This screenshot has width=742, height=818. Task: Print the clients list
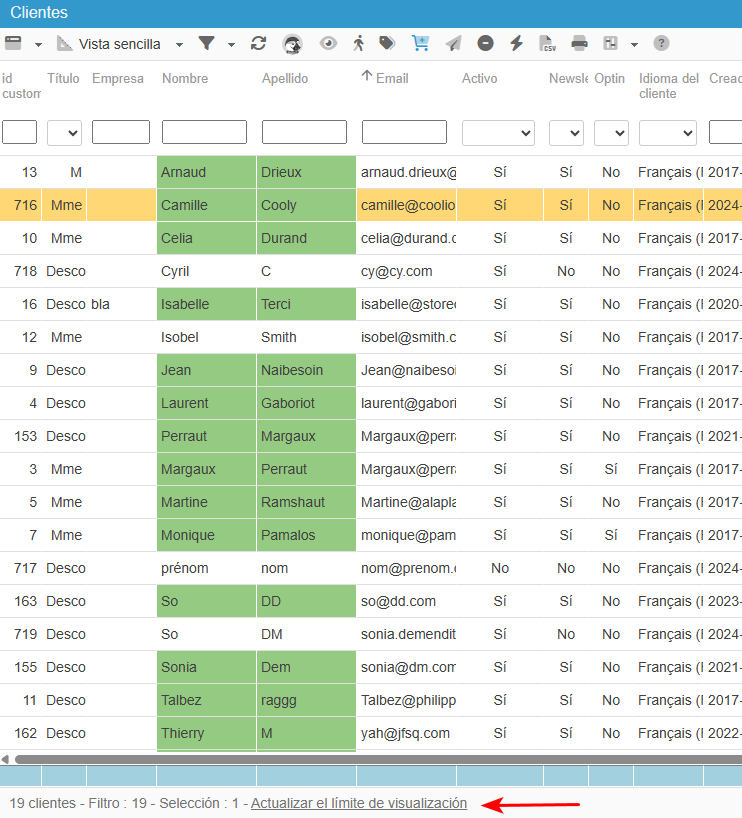[579, 43]
